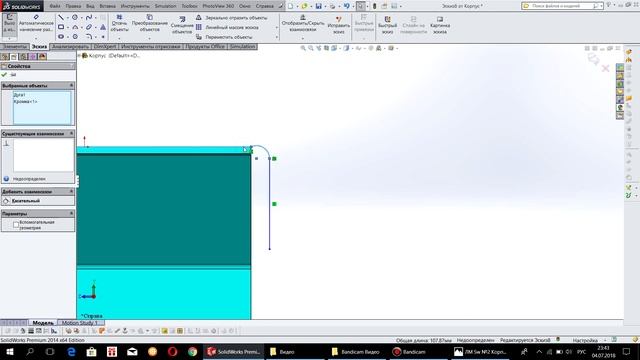Select the Rectangle sketch tool
Screen dimensions: 640x360
(x=61, y=27)
